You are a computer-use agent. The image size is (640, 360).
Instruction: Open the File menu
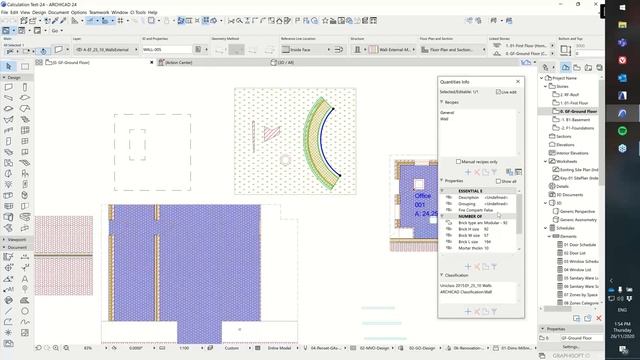[x=4, y=13]
